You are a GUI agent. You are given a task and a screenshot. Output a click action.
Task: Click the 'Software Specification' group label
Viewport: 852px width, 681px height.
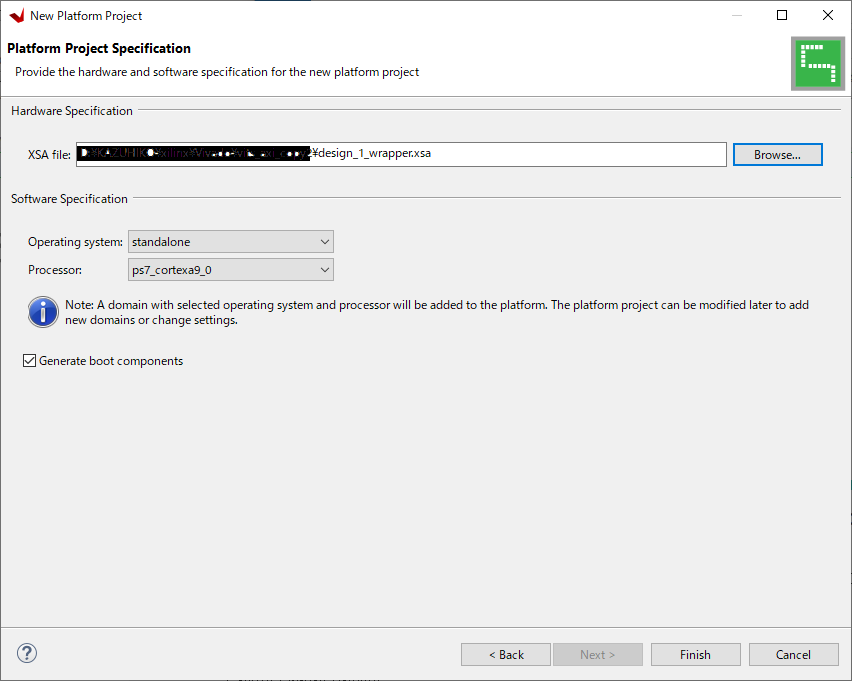pyautogui.click(x=69, y=199)
